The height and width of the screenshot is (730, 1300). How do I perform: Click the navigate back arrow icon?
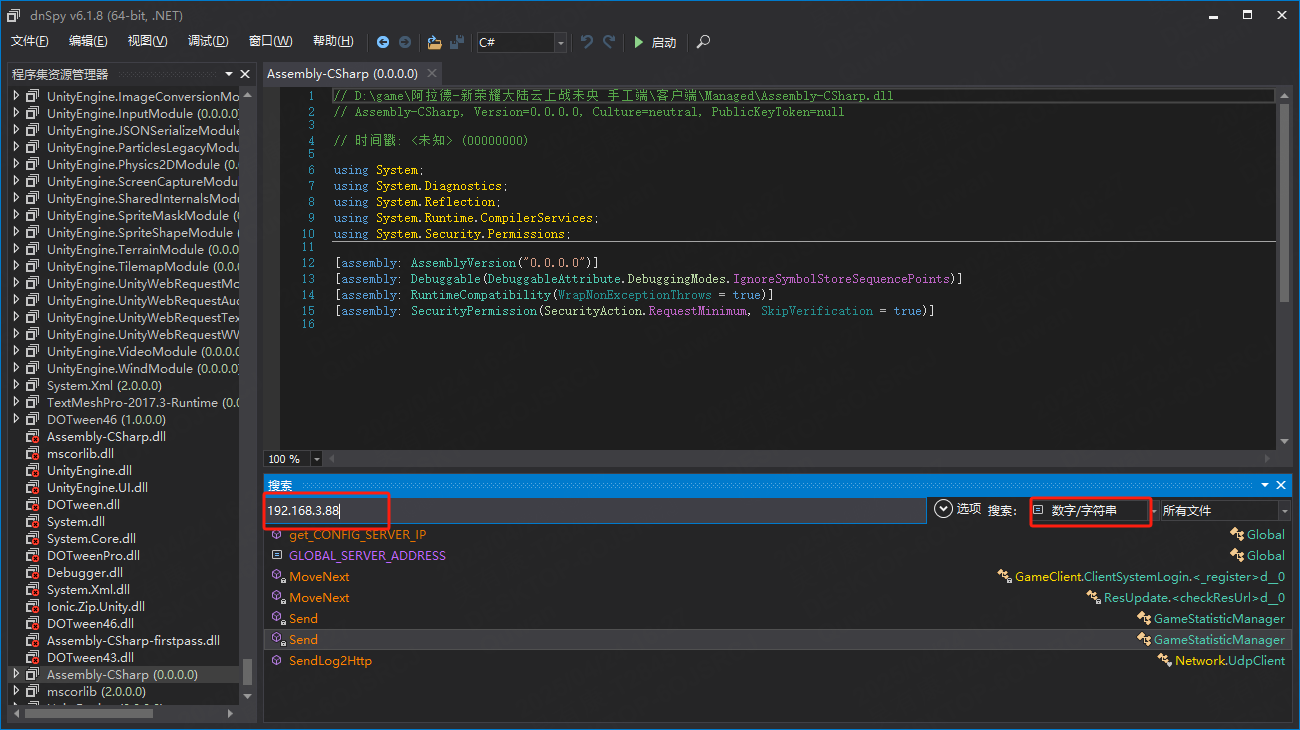tap(383, 42)
